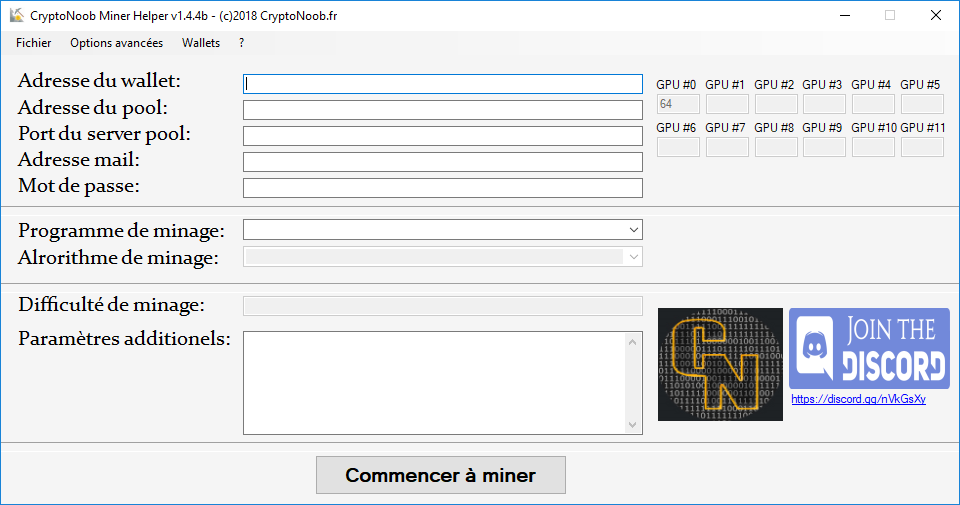This screenshot has width=960, height=505.
Task: Expand the Programme de minage dropdown
Action: 634,230
